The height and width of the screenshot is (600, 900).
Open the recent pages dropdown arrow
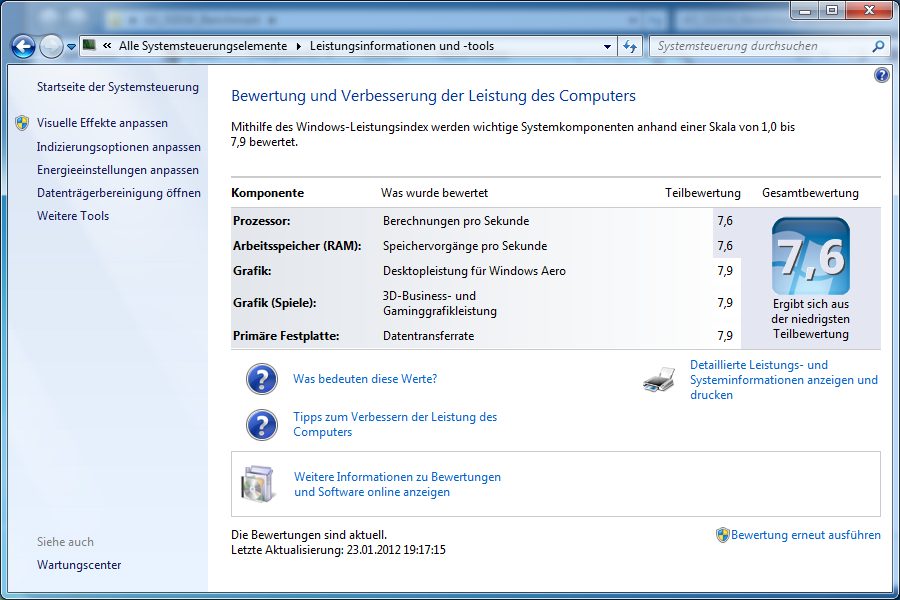pyautogui.click(x=71, y=47)
